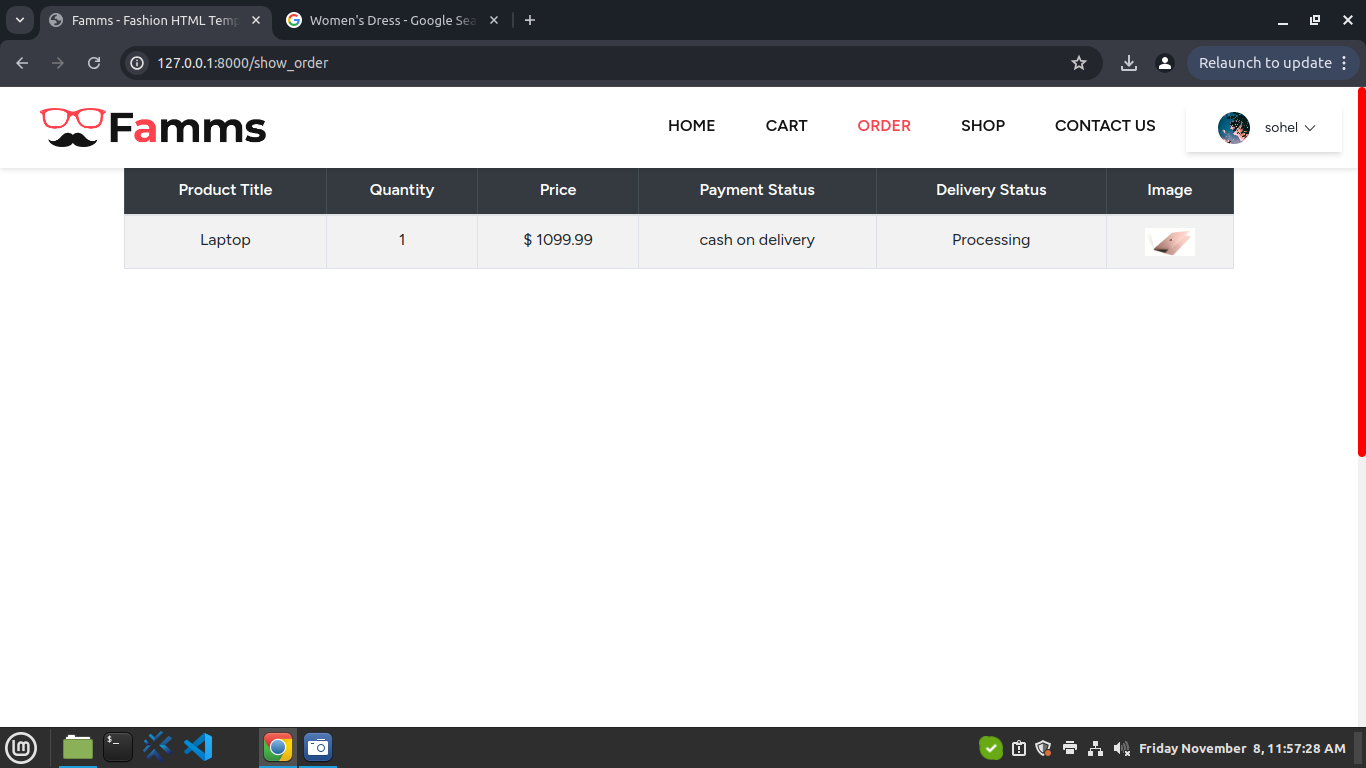Screen dimensions: 1366x768
Task: Reload the current page
Action: [94, 63]
